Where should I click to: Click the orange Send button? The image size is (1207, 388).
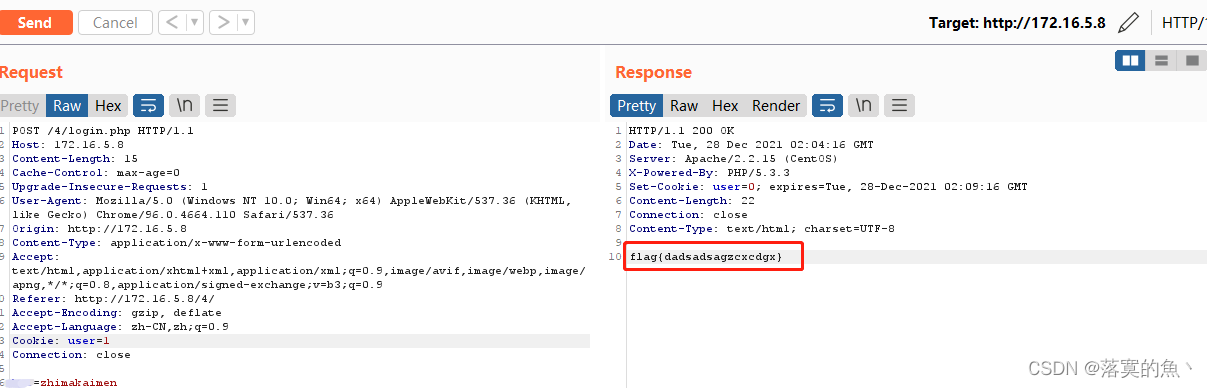pos(35,22)
